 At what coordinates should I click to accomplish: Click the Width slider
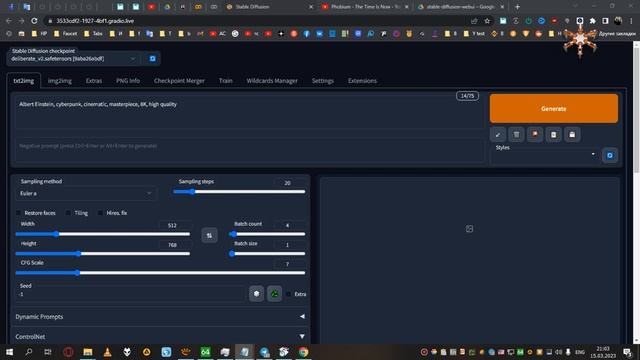coord(103,234)
